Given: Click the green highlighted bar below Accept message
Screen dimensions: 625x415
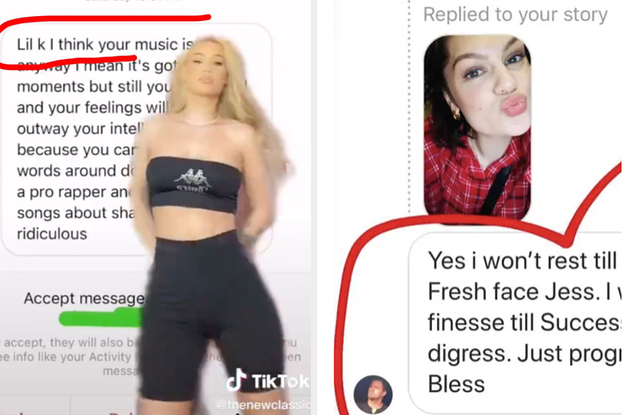Looking at the screenshot, I should click(101, 318).
